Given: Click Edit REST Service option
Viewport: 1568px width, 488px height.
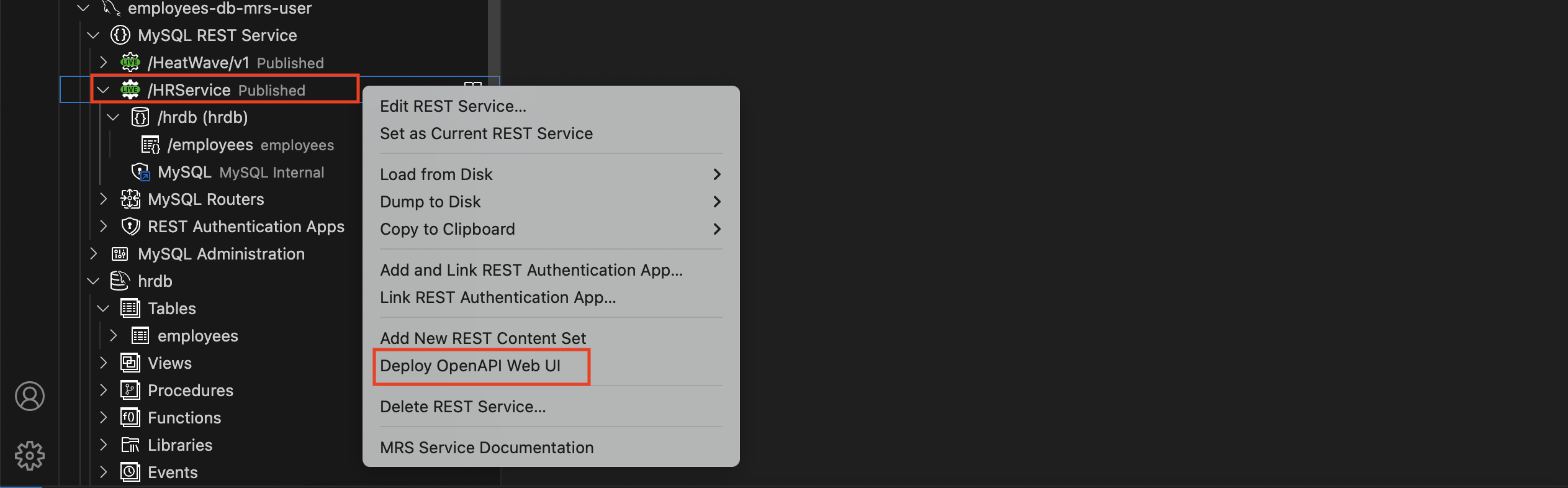Looking at the screenshot, I should [453, 106].
